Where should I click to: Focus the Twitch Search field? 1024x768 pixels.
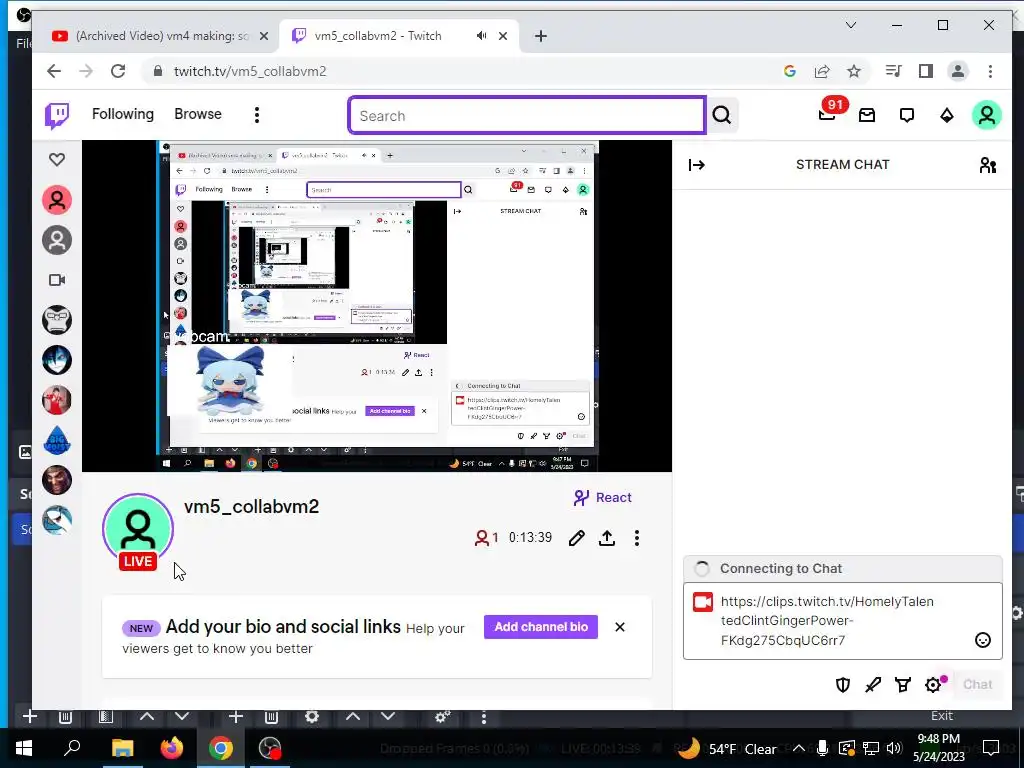tap(526, 116)
